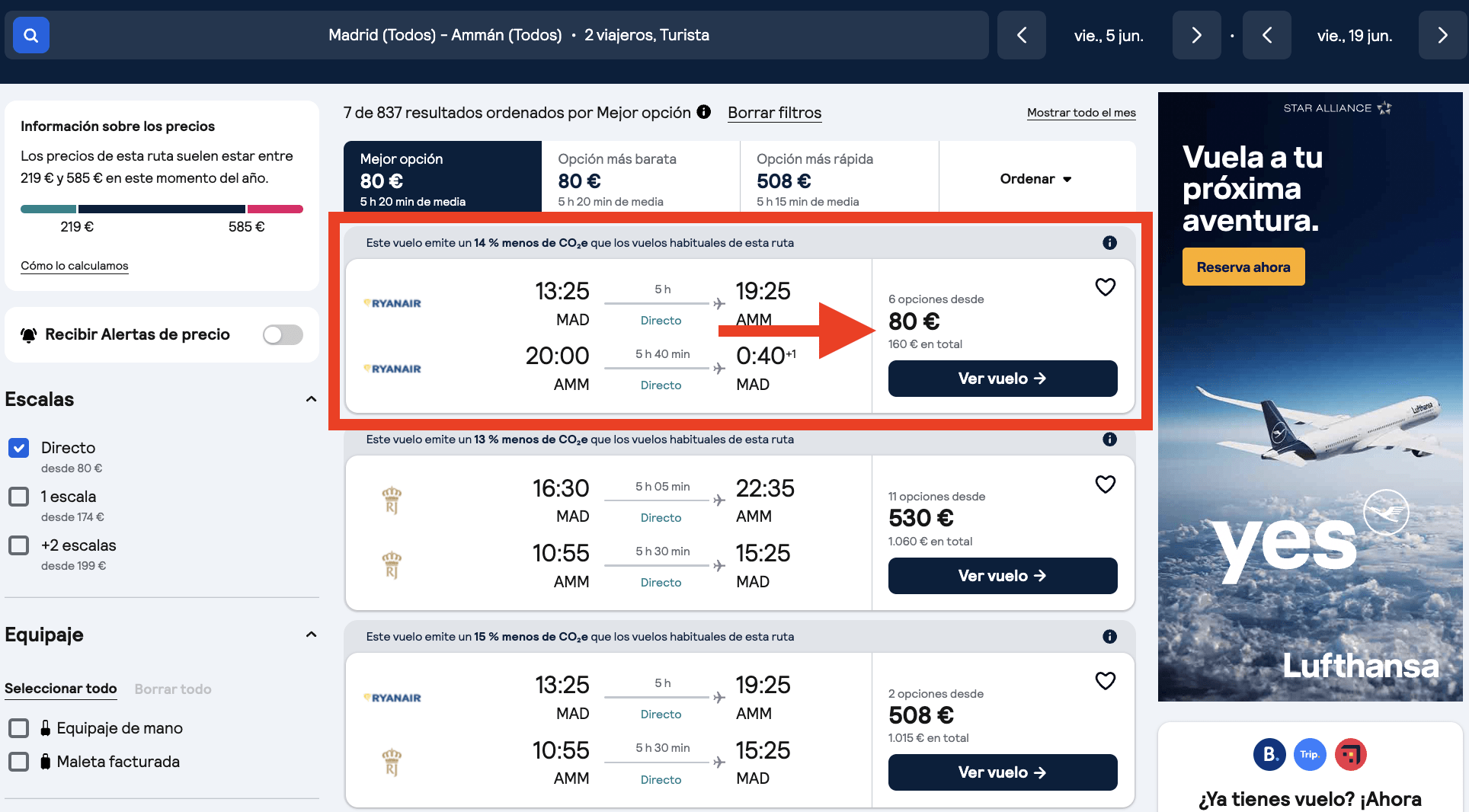Click the price range bar between 219 € and 585 €
This screenshot has height=812, width=1469.
click(162, 208)
